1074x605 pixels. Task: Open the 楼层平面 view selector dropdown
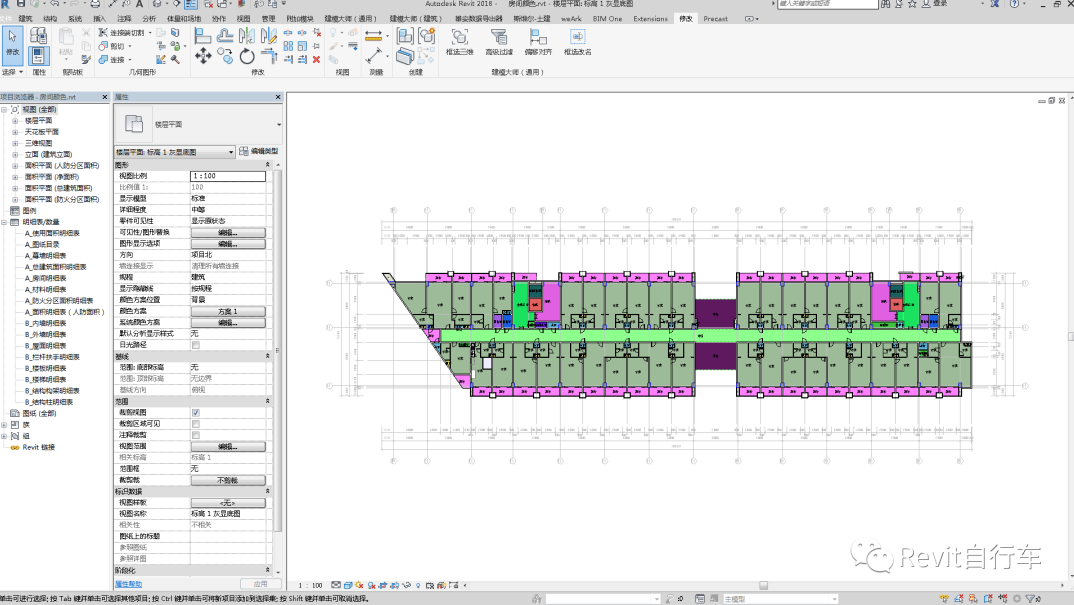pos(231,152)
